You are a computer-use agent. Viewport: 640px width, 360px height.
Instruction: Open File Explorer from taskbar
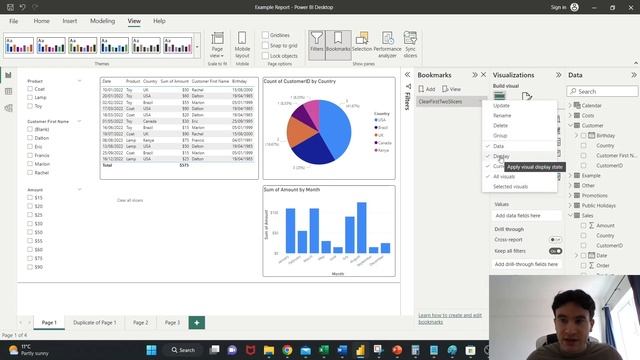[x=269, y=350]
